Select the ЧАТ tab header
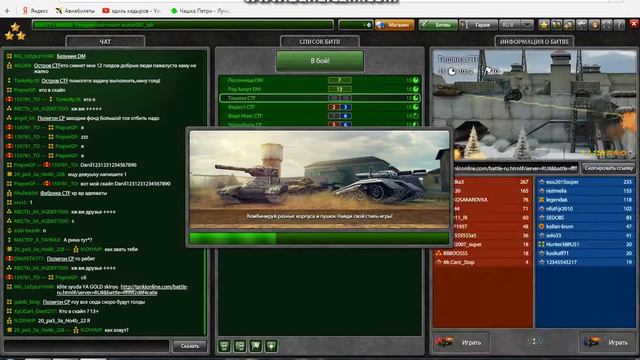 (x=105, y=41)
